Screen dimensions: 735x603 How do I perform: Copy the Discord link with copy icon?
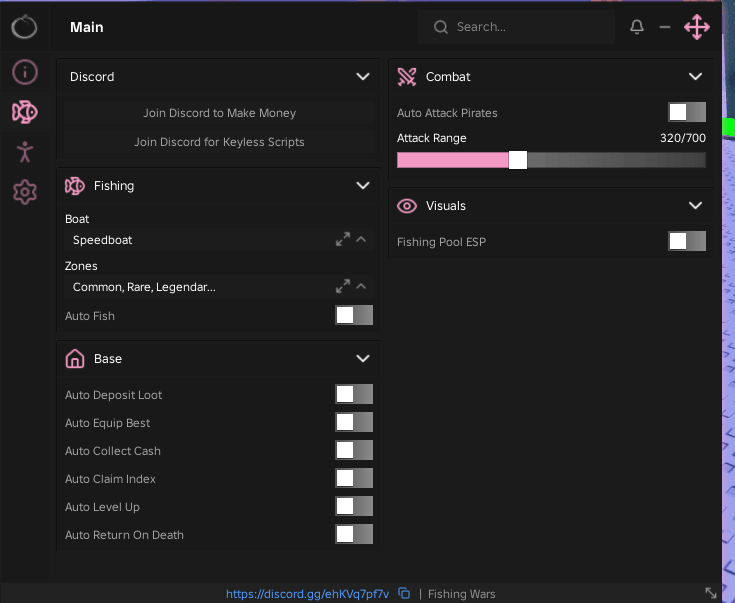click(x=404, y=593)
